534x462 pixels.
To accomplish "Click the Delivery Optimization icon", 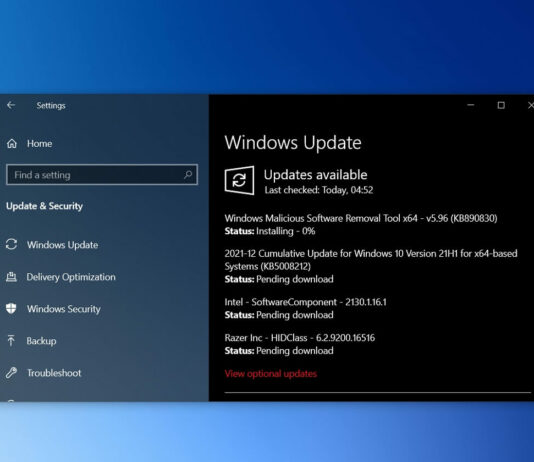I will (11, 277).
